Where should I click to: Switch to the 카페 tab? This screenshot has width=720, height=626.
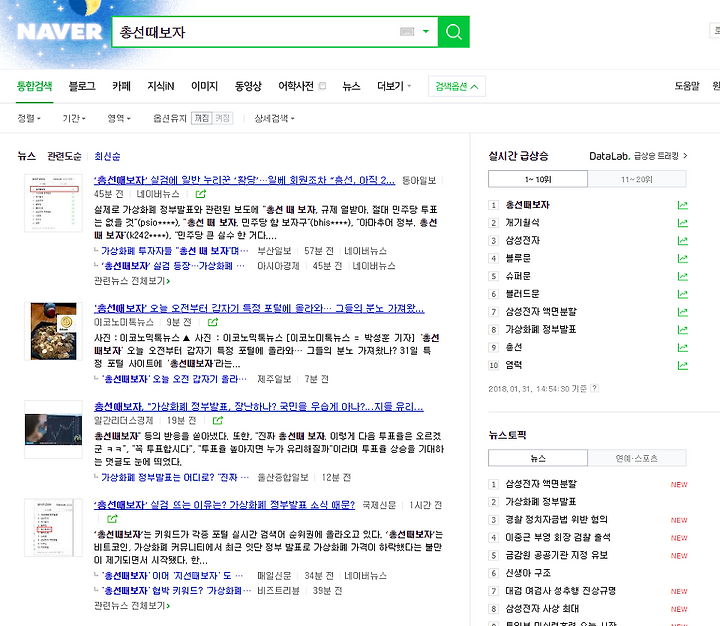pyautogui.click(x=121, y=86)
